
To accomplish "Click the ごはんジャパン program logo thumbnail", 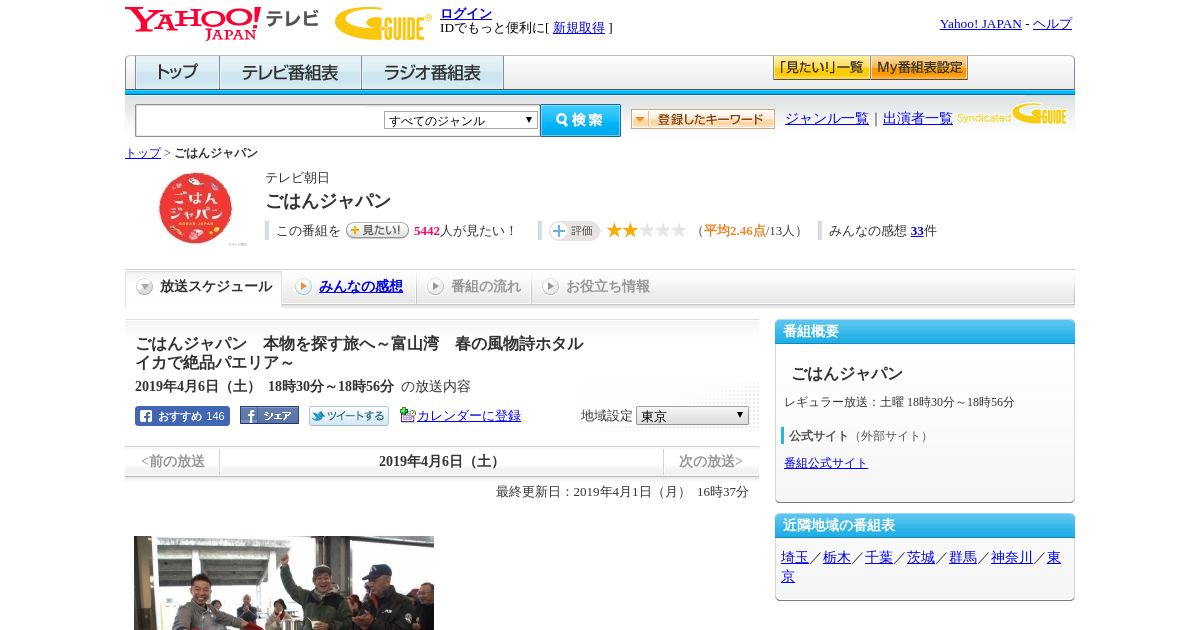I will (x=196, y=208).
